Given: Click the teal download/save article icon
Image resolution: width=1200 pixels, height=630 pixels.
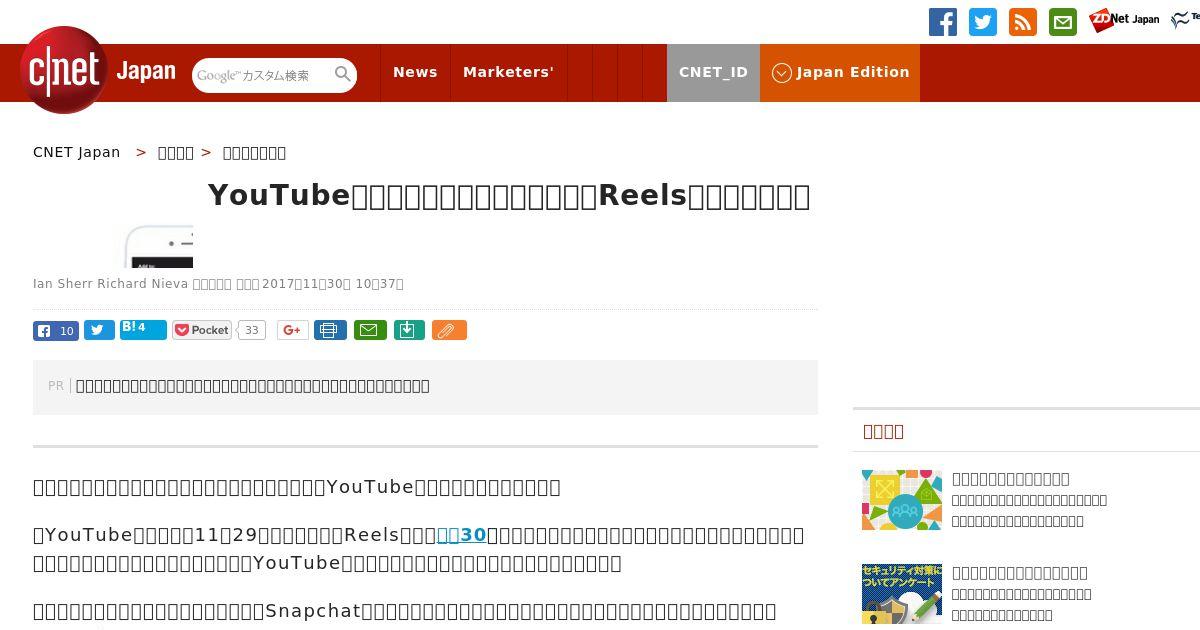Looking at the screenshot, I should [409, 330].
